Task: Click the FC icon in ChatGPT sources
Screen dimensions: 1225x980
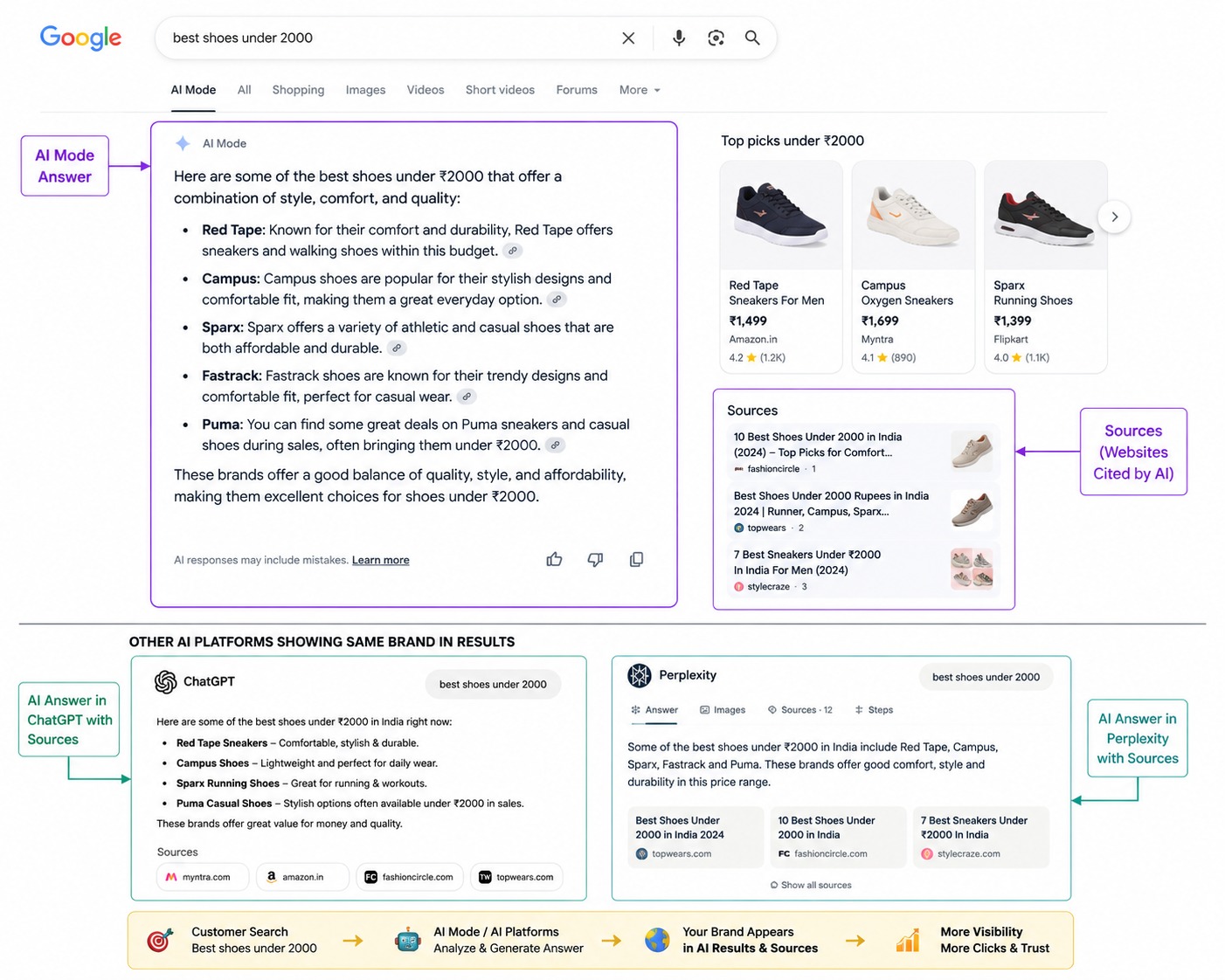Action: pyautogui.click(x=370, y=877)
